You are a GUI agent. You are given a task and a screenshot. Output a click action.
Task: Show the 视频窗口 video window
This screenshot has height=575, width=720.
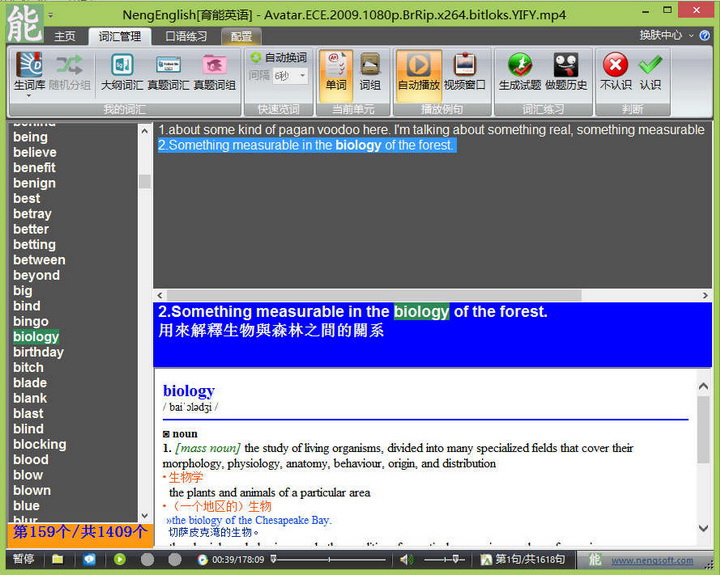[x=465, y=71]
